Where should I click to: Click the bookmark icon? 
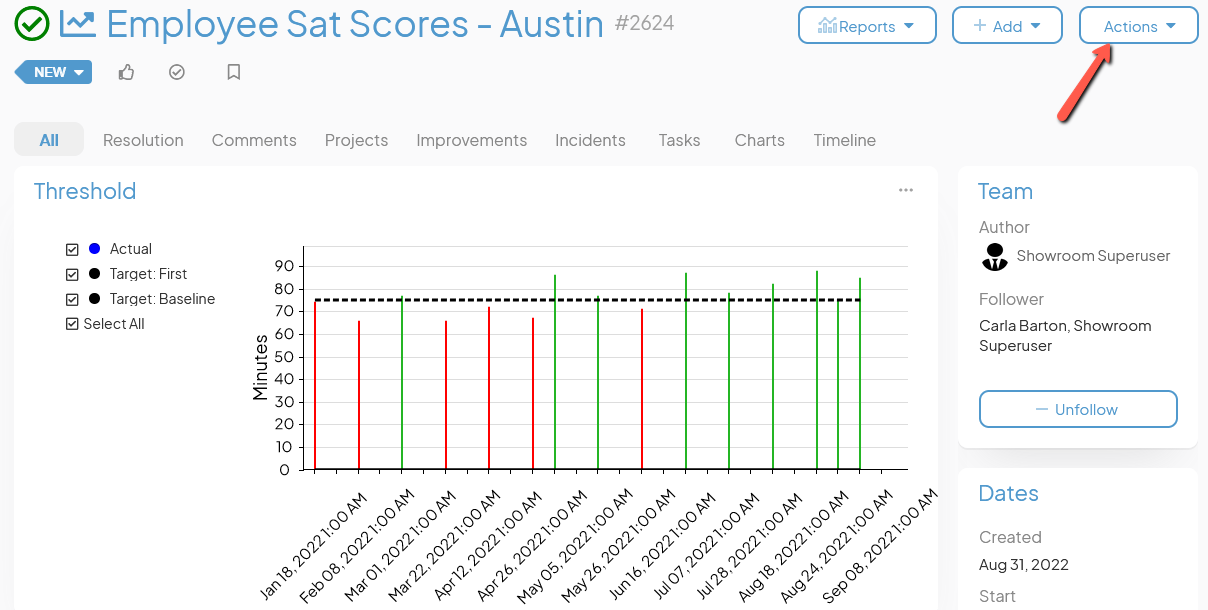click(x=234, y=72)
